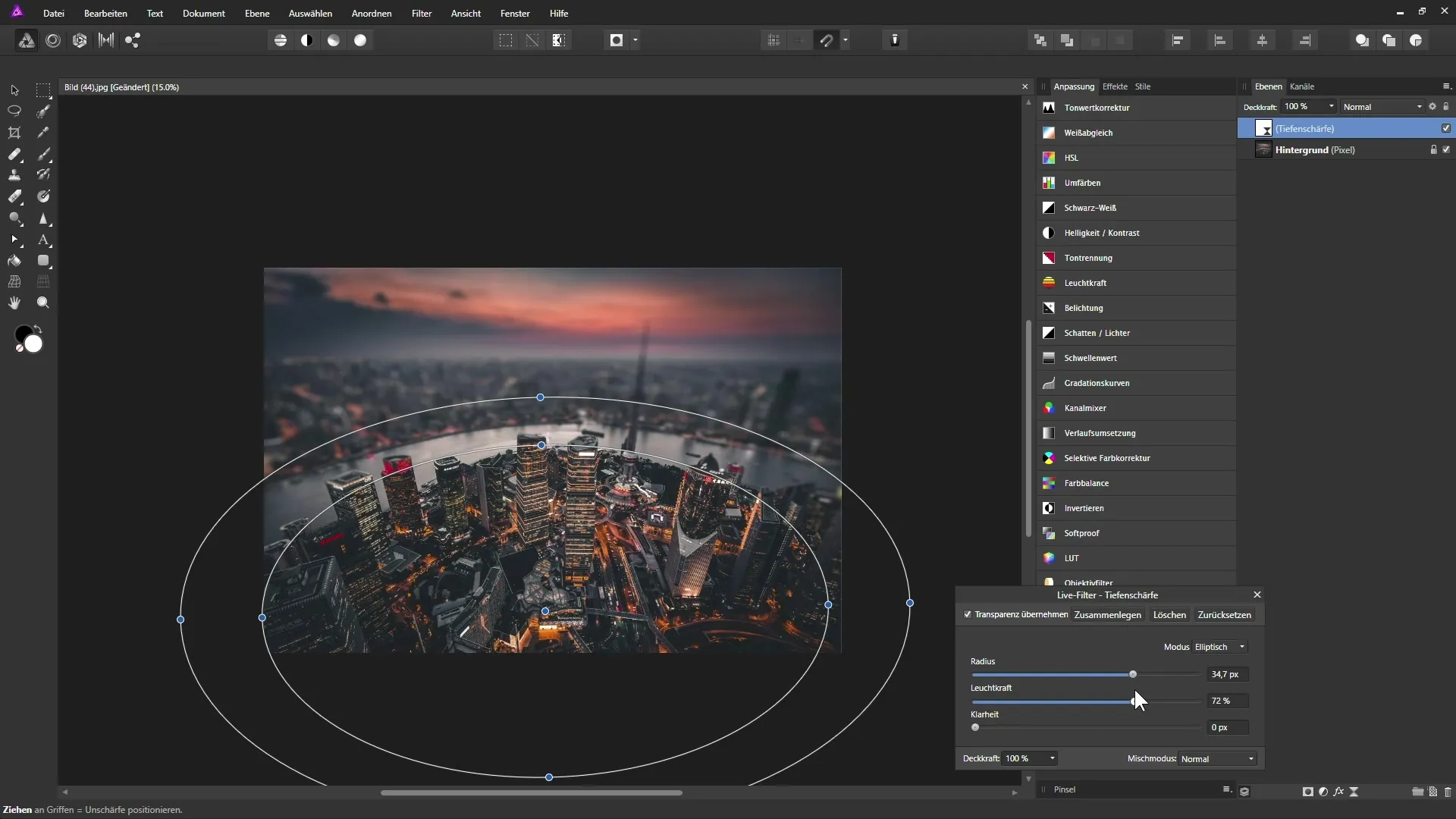Screen dimensions: 1456x819
Task: Swap foreground and background colours
Action: coord(38,329)
